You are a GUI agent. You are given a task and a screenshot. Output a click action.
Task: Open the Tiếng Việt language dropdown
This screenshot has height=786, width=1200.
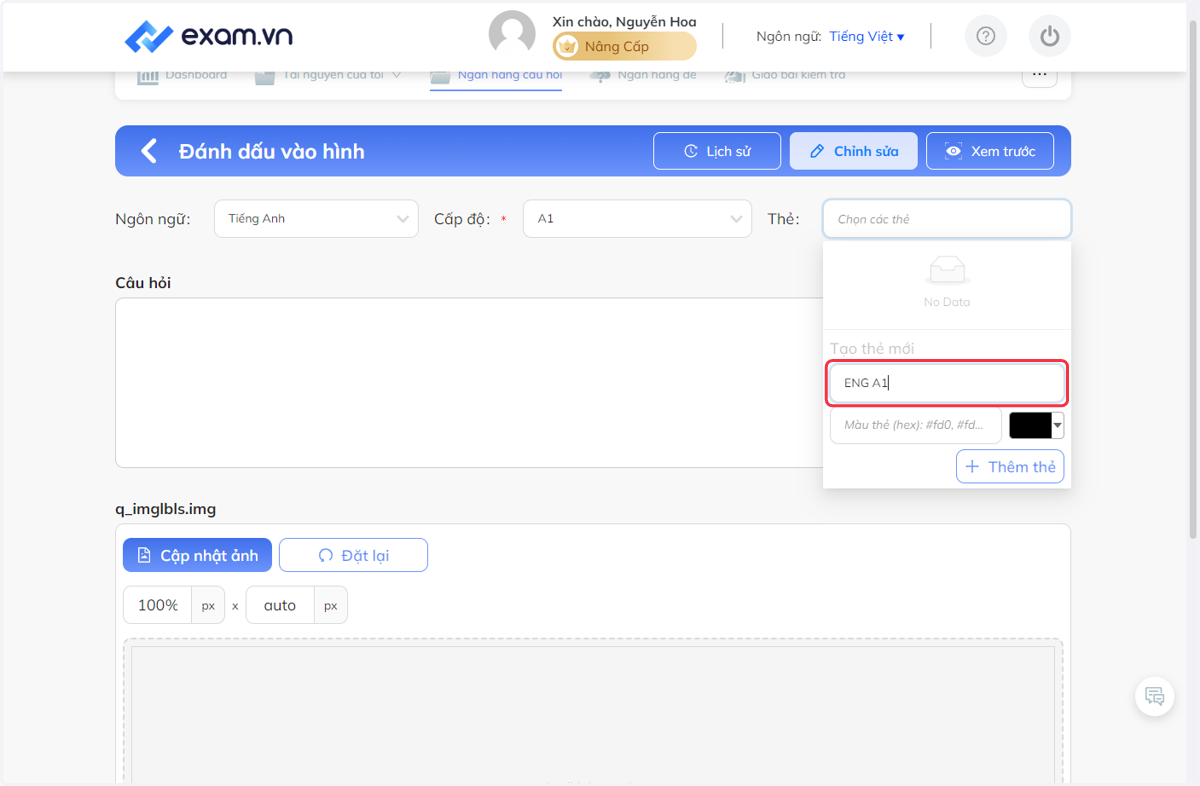866,36
